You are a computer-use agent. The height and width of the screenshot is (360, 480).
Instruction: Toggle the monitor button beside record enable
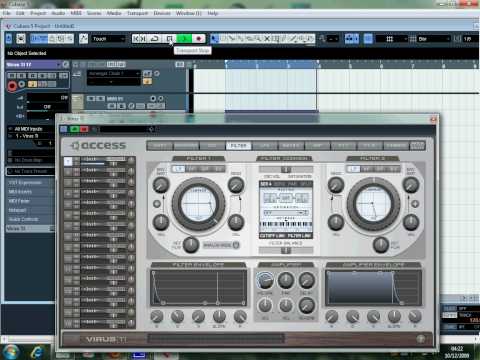pyautogui.click(x=22, y=84)
